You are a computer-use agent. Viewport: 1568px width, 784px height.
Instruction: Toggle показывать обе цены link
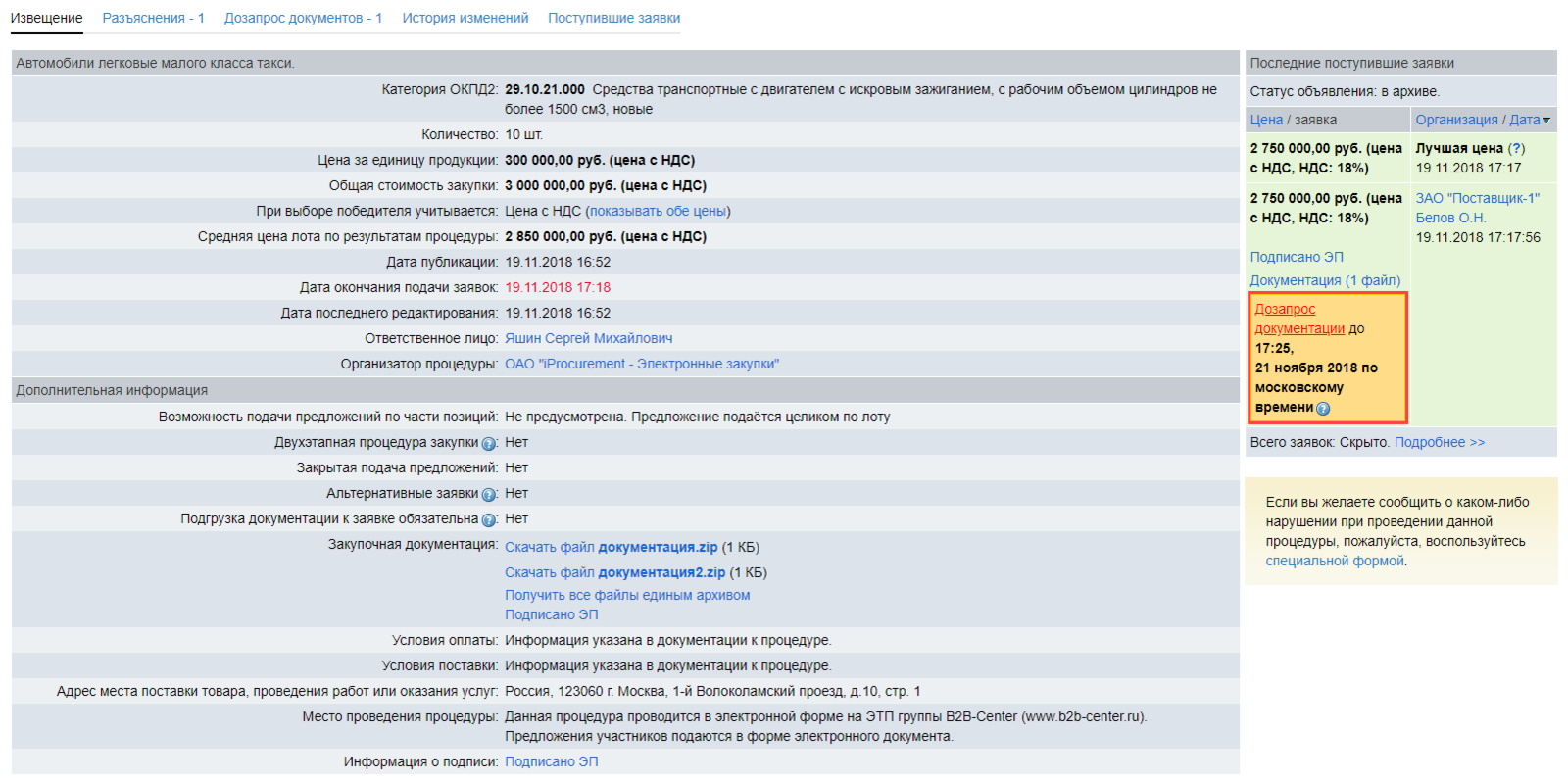(658, 211)
